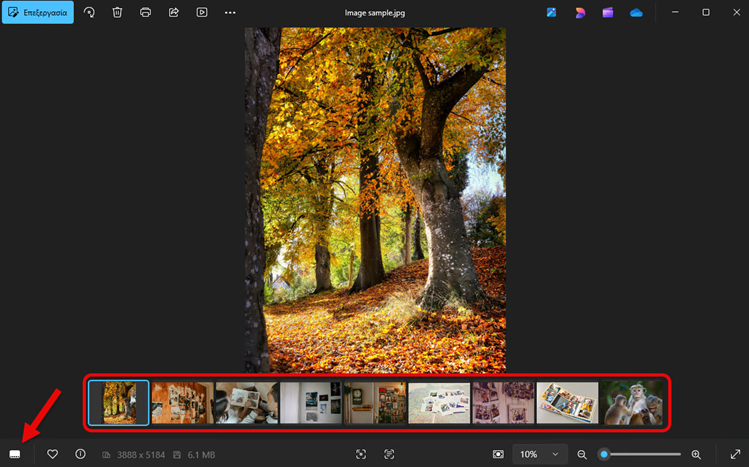Viewport: 749px width, 467px height.
Task: Select the monkeys thumbnail in the filmstrip
Action: 632,403
